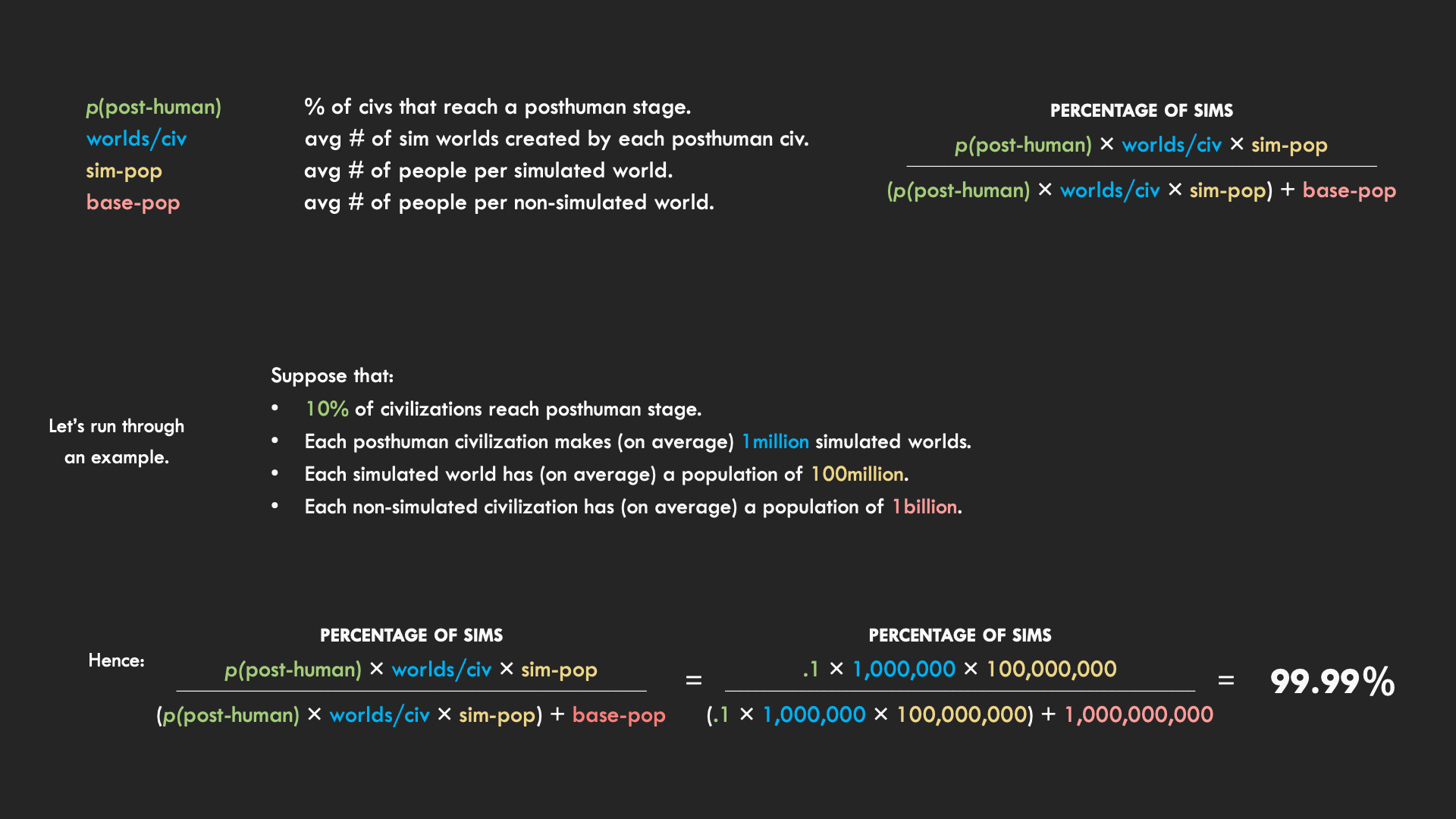Screen dimensions: 1456x819
Task: Select the green "10%" value
Action: click(x=327, y=409)
